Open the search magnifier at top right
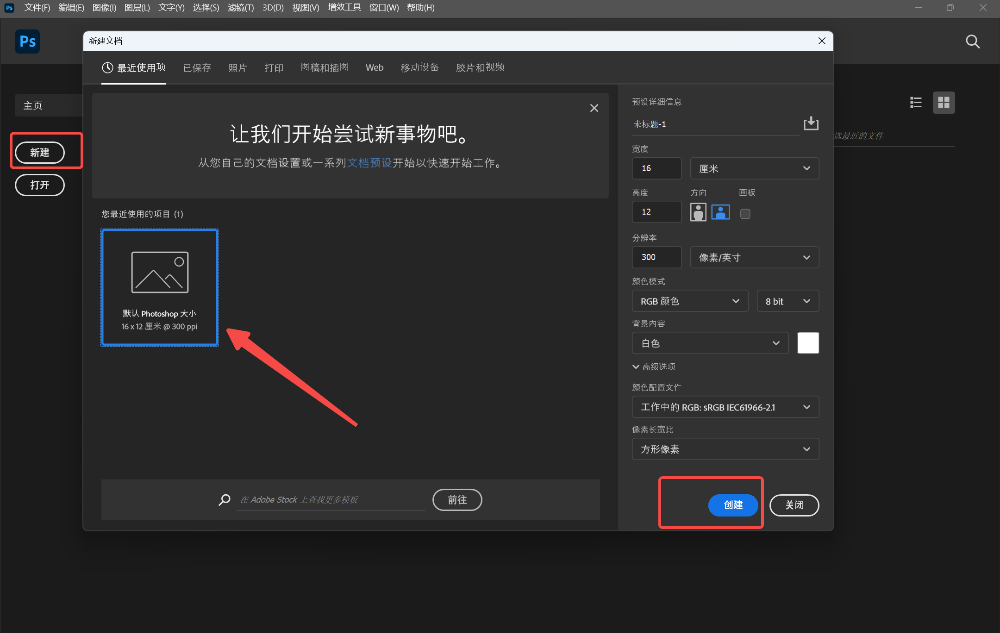1000x633 pixels. click(972, 42)
